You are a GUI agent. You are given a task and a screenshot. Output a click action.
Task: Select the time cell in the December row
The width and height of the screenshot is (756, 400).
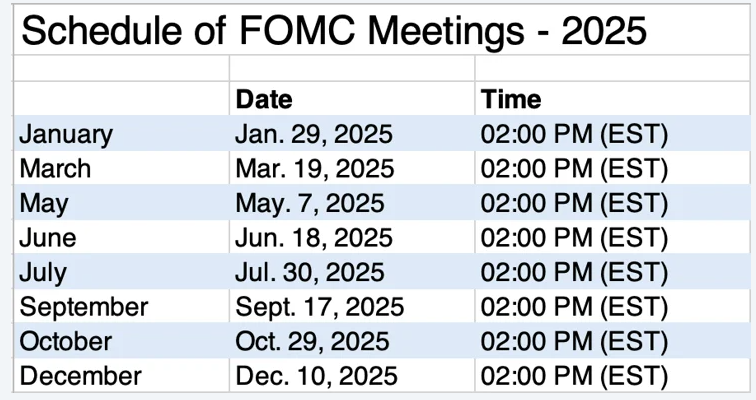(612, 375)
